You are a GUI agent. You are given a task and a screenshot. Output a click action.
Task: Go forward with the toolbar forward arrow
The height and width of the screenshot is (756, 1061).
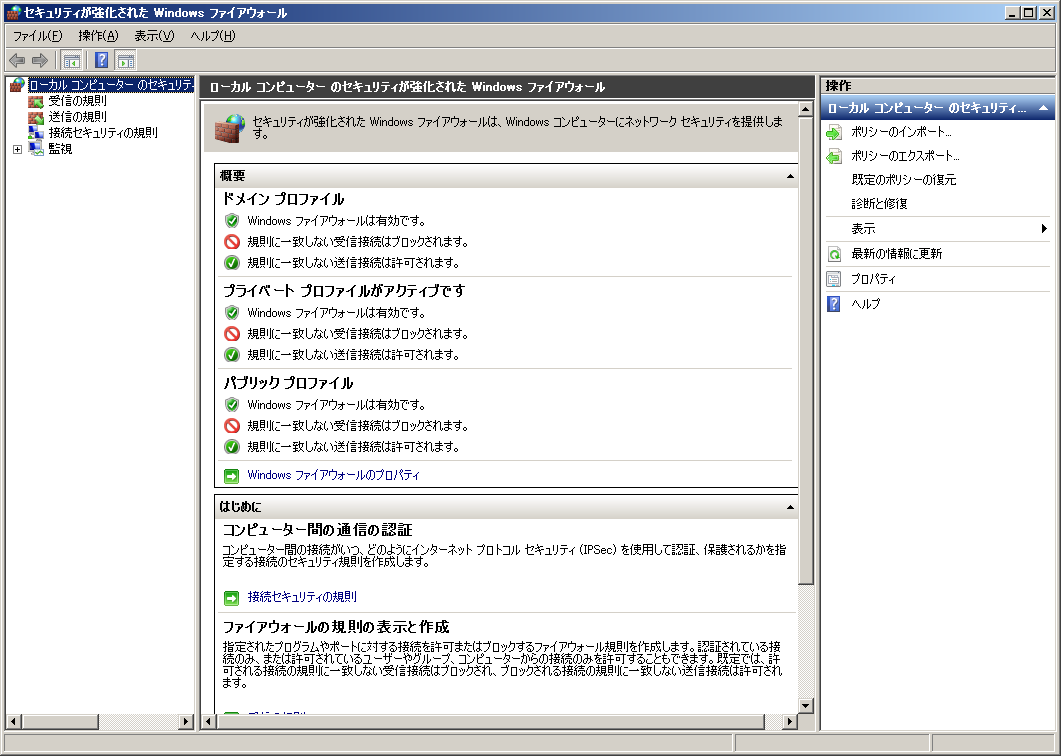coord(40,61)
